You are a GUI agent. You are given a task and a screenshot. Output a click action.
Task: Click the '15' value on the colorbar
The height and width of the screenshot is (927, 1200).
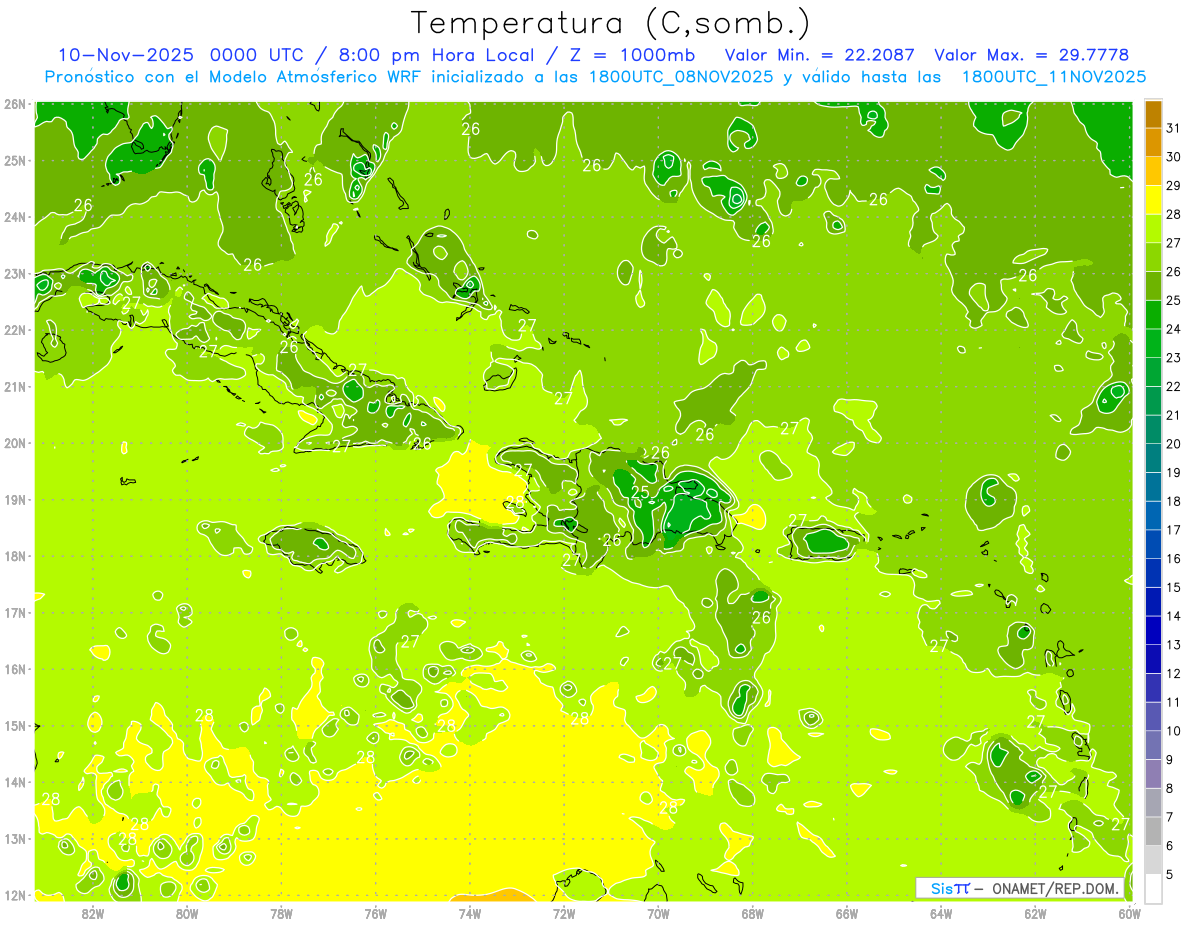(x=1174, y=588)
